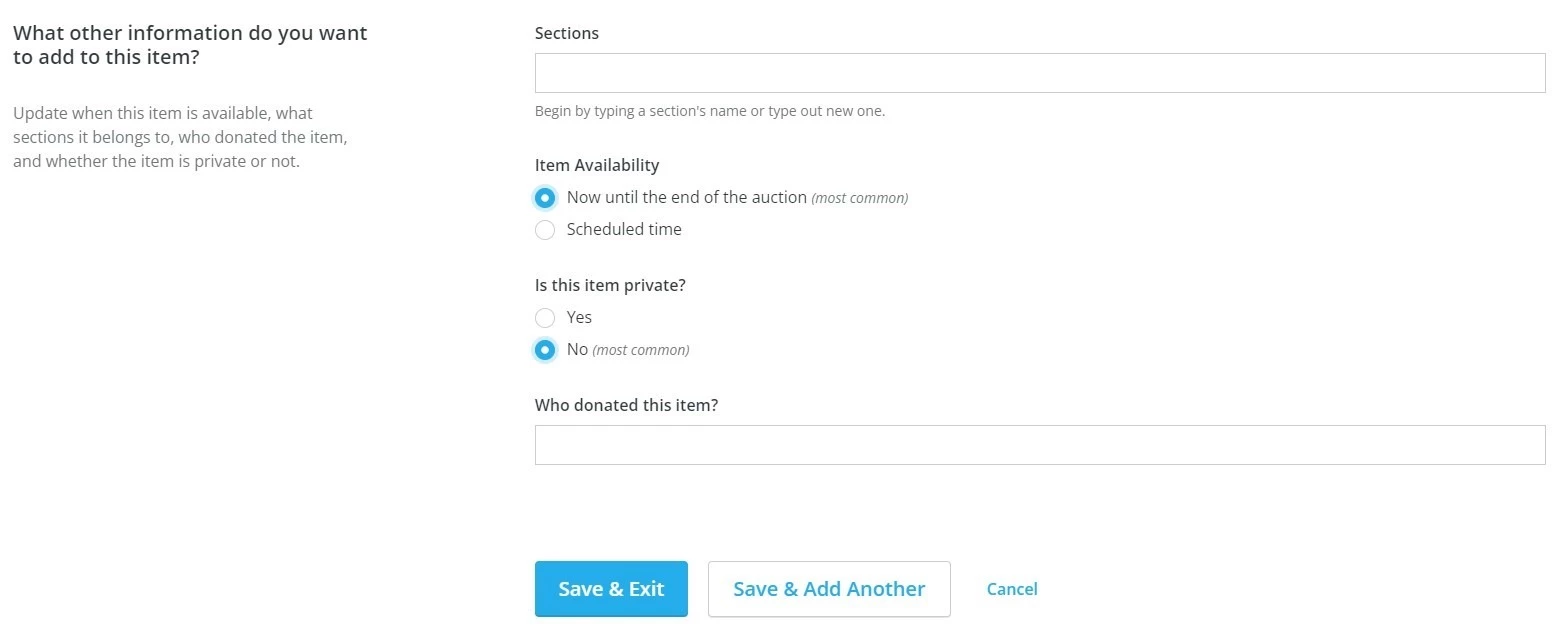The image size is (1558, 633).
Task: Click the Save & Exit button
Action: pyautogui.click(x=610, y=589)
